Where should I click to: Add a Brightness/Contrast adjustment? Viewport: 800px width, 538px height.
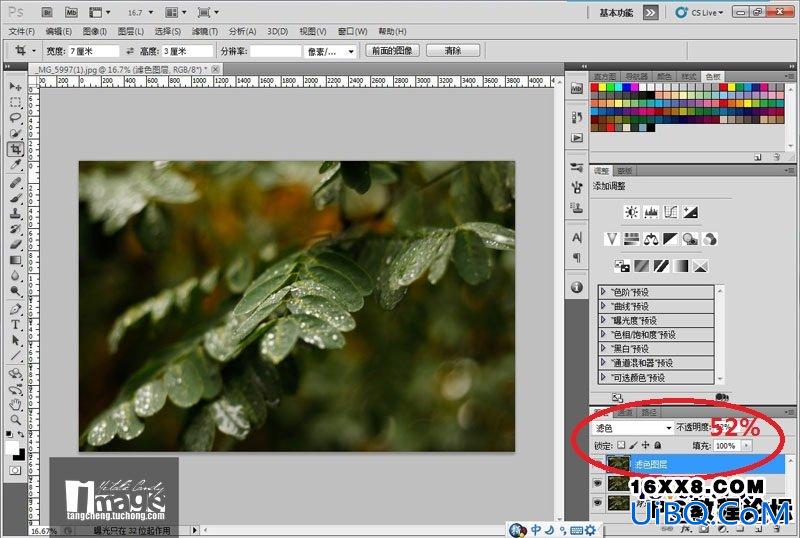[632, 212]
